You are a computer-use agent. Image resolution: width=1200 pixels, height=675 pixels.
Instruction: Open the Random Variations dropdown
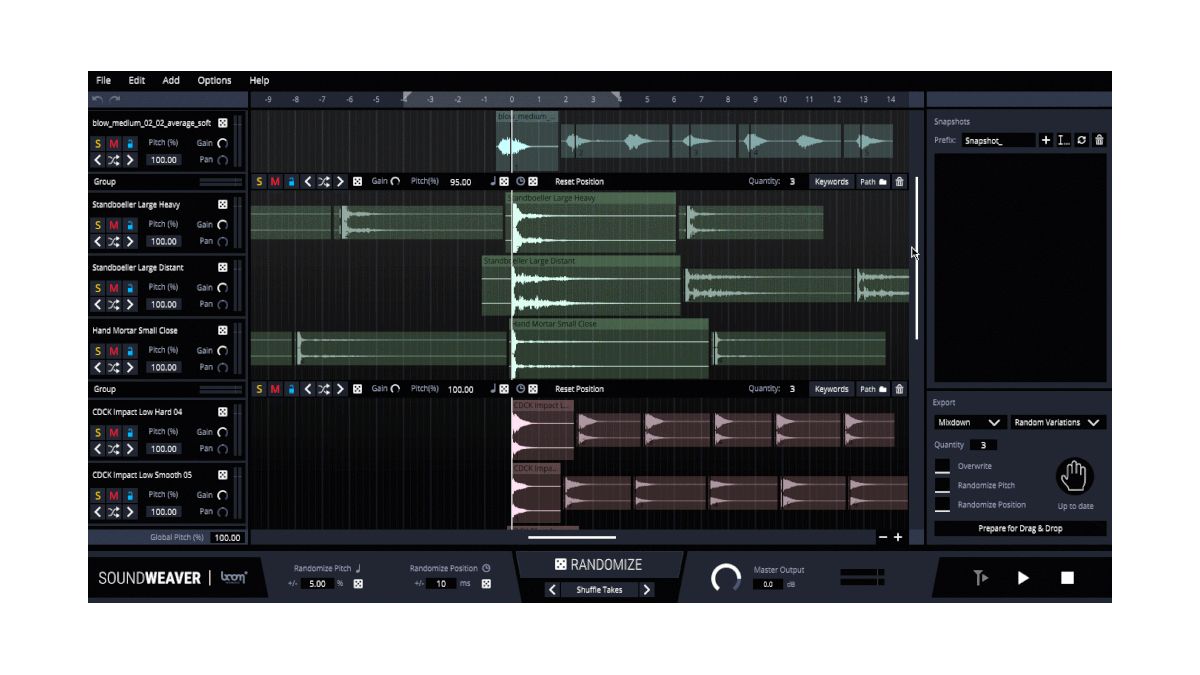point(1055,422)
